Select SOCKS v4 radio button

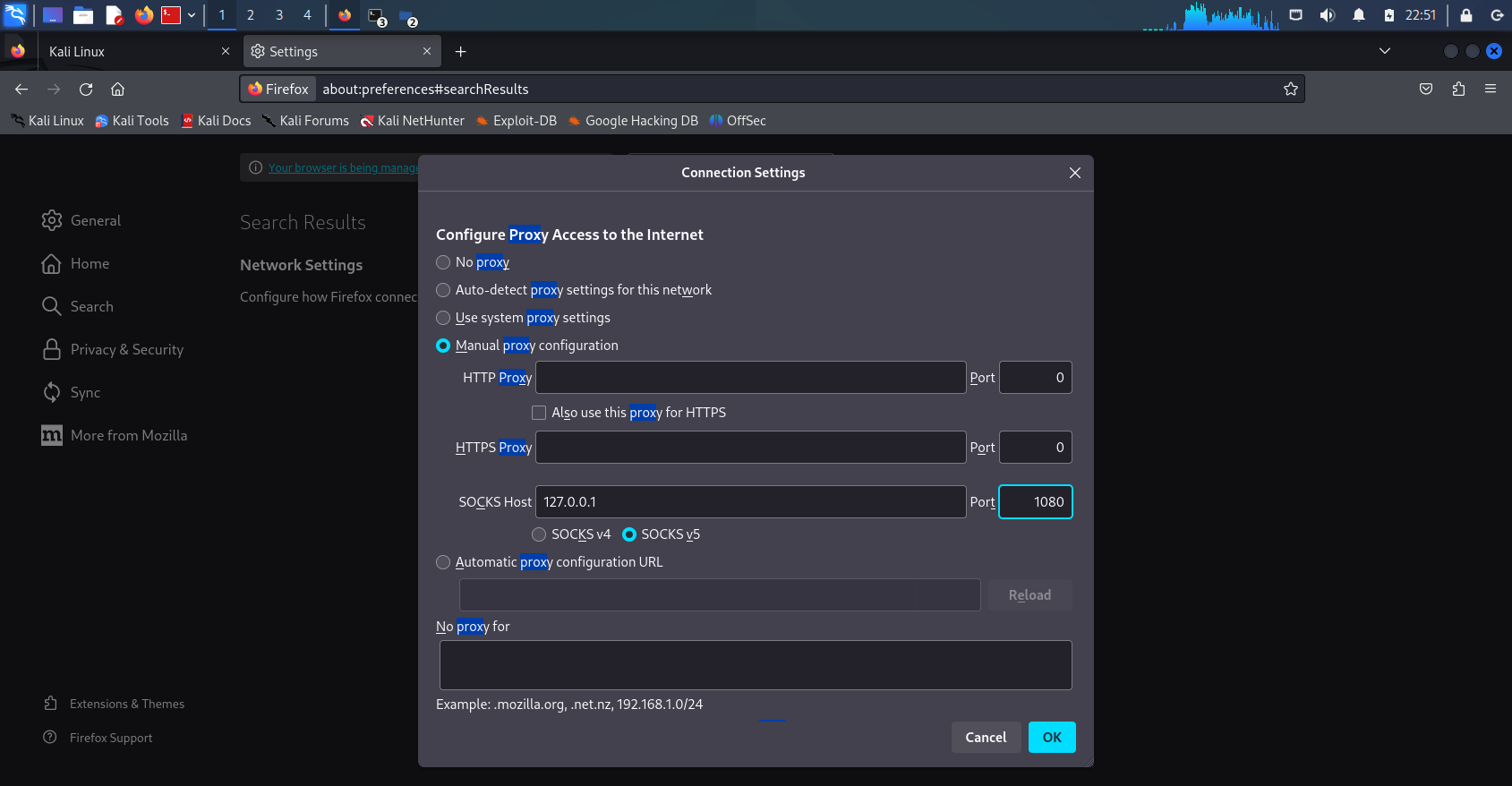(539, 534)
